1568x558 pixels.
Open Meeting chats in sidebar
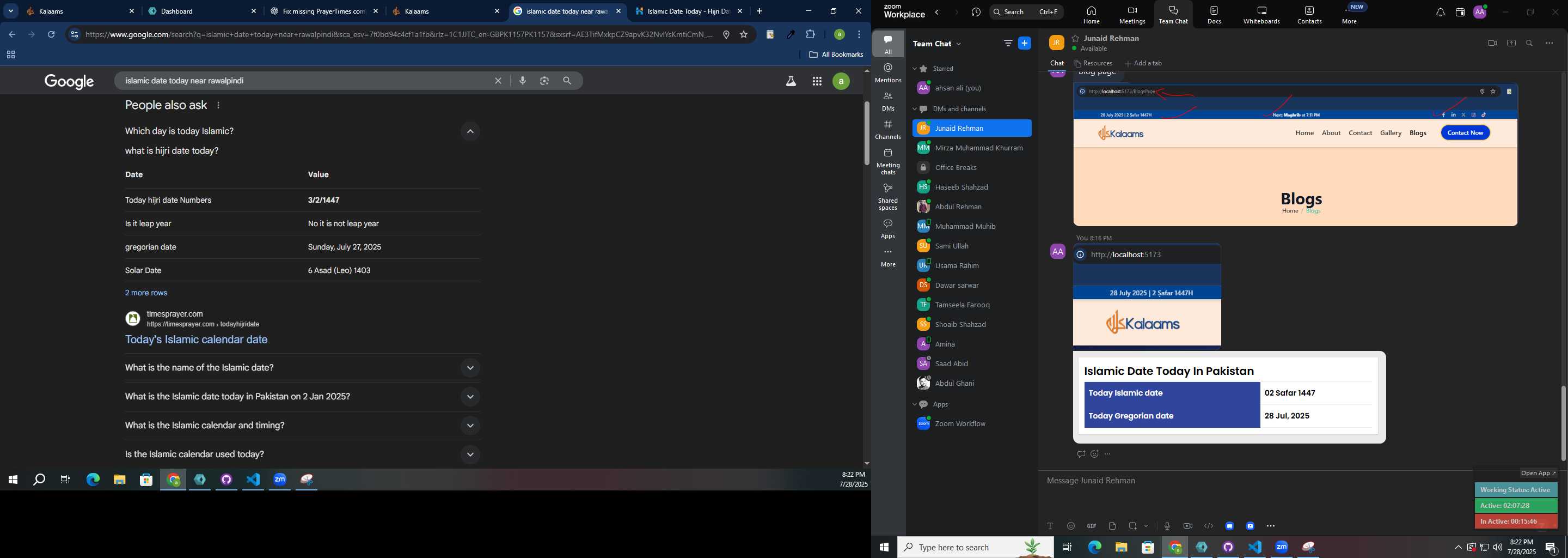click(888, 161)
